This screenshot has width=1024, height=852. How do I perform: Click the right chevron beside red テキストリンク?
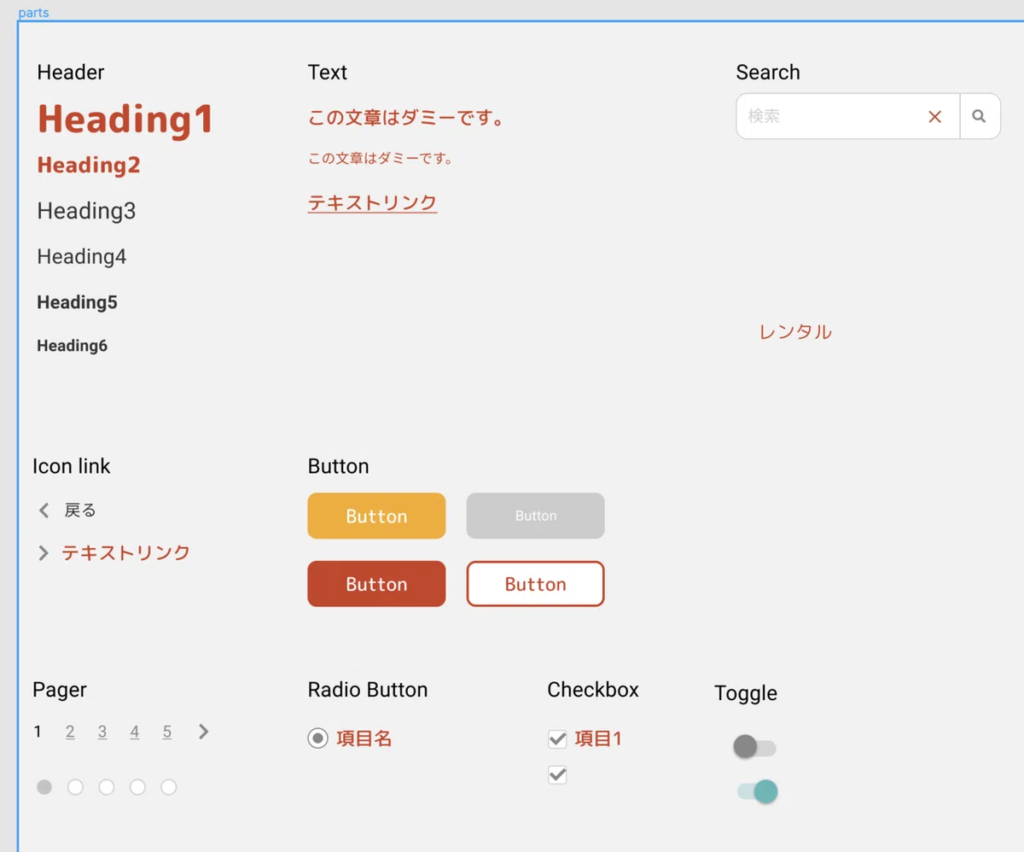pyautogui.click(x=43, y=553)
